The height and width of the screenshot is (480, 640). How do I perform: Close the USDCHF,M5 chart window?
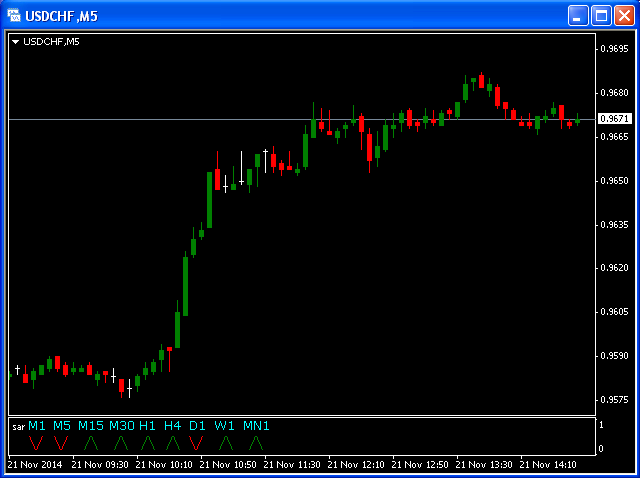[624, 15]
